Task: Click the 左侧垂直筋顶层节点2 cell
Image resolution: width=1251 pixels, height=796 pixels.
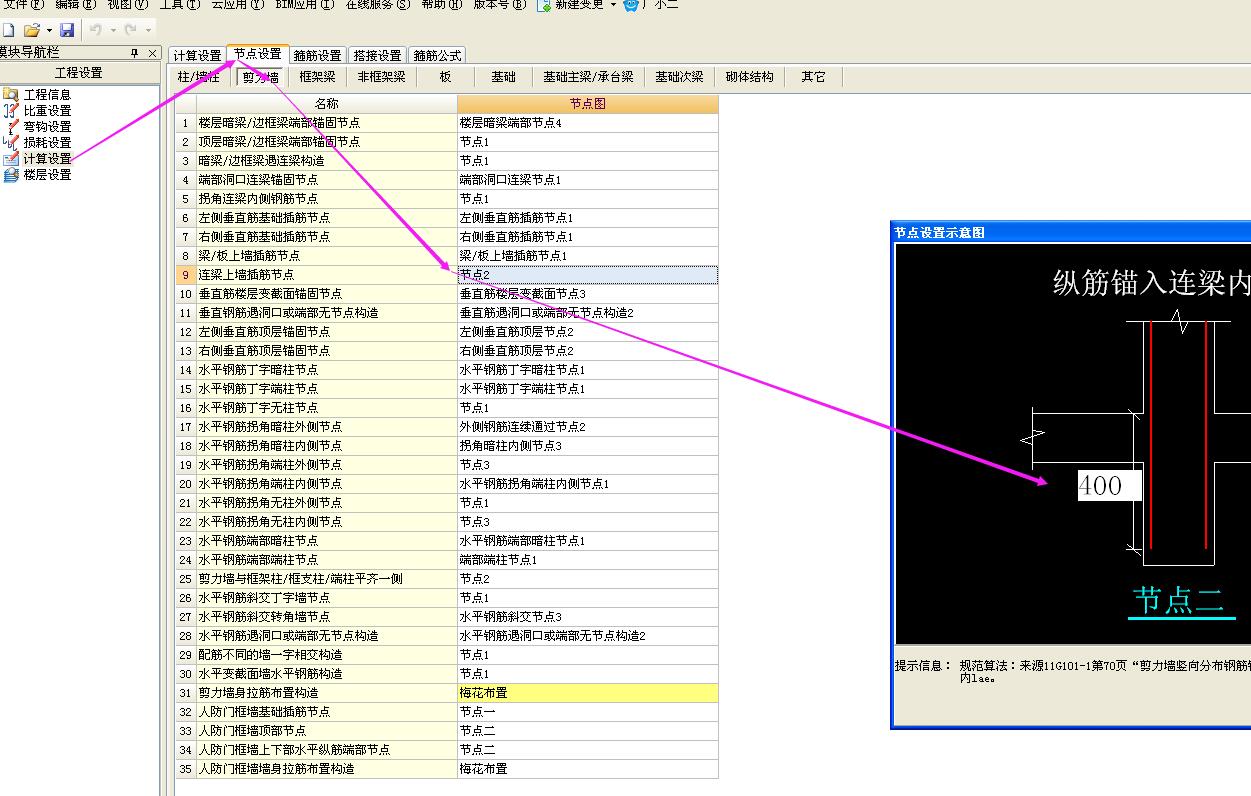Action: (x=588, y=332)
